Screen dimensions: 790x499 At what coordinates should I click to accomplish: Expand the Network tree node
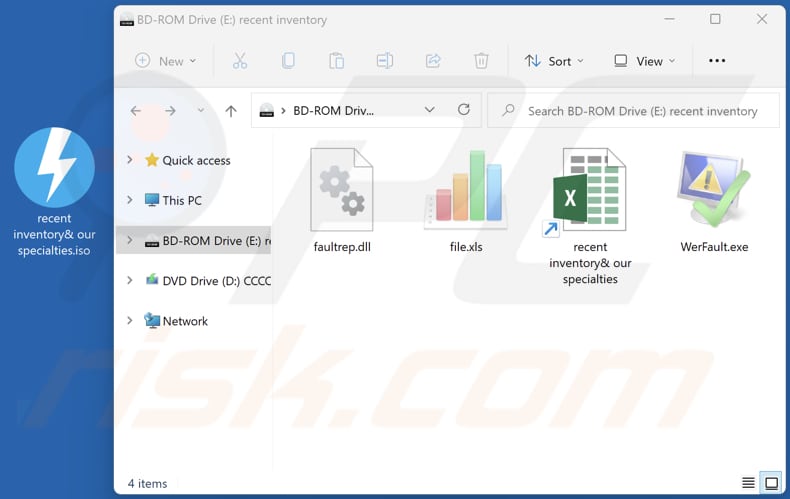pyautogui.click(x=130, y=321)
